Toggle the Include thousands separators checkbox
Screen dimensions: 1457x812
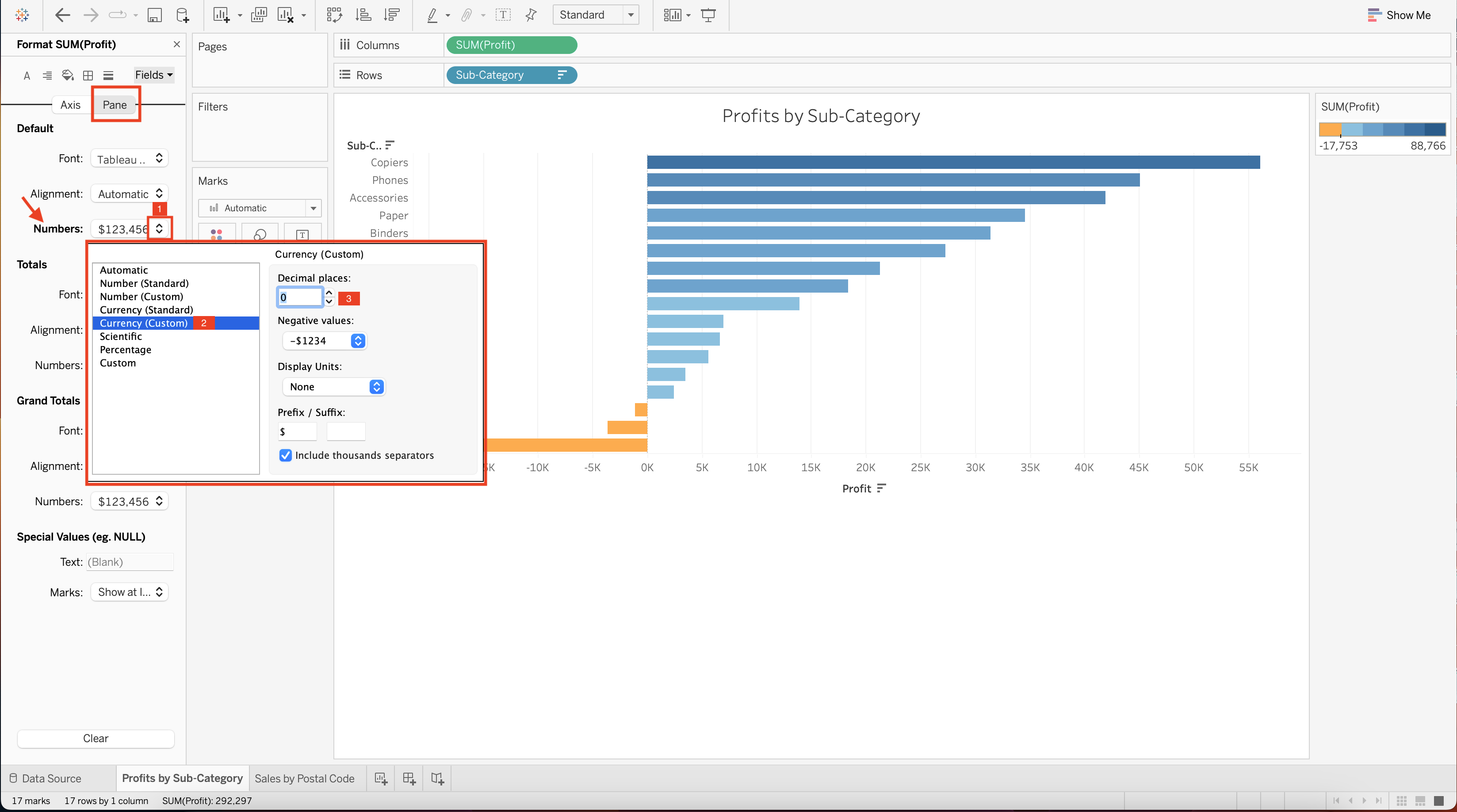pyautogui.click(x=285, y=455)
